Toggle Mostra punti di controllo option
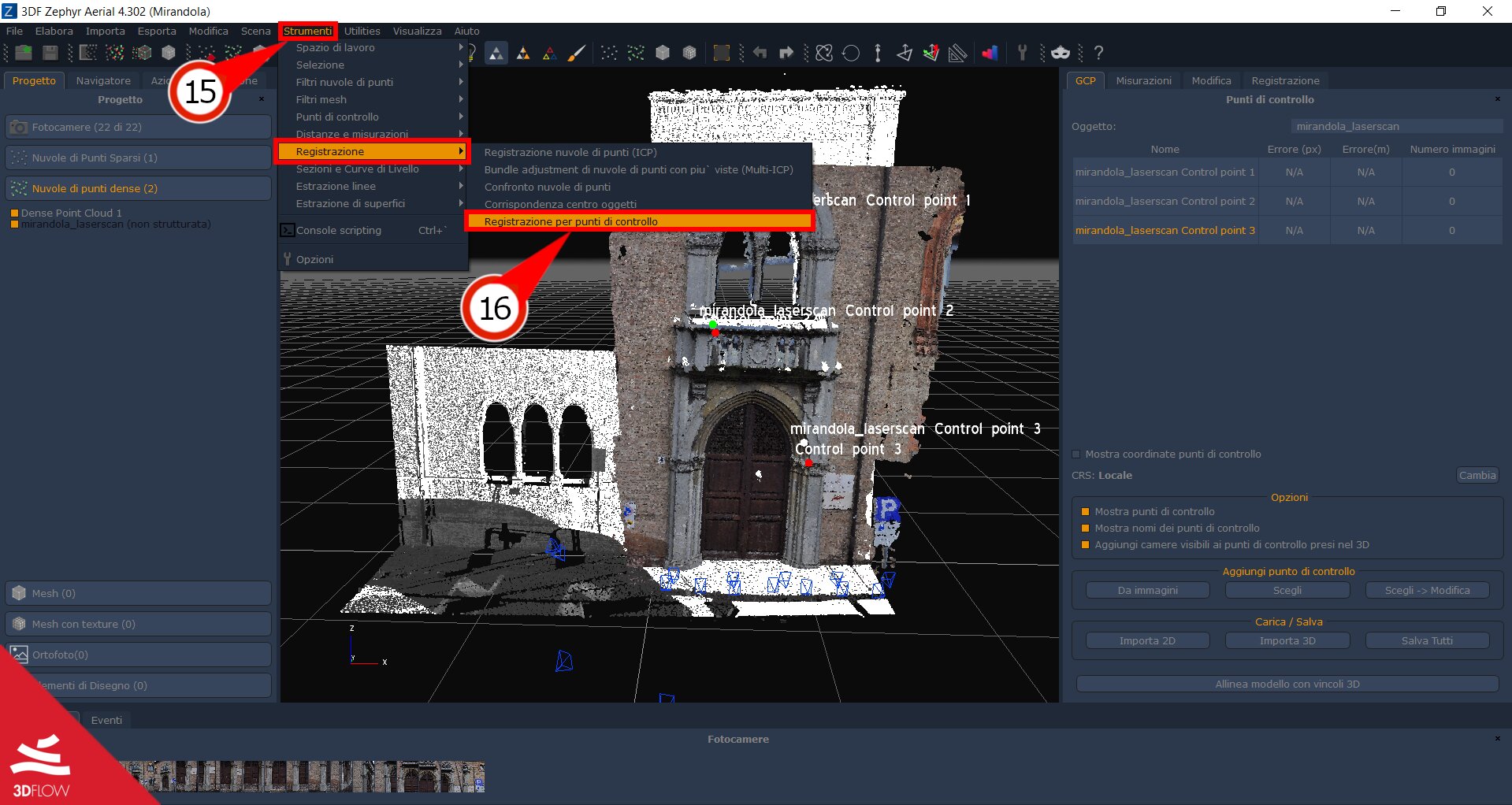The image size is (1512, 805). 1085,512
